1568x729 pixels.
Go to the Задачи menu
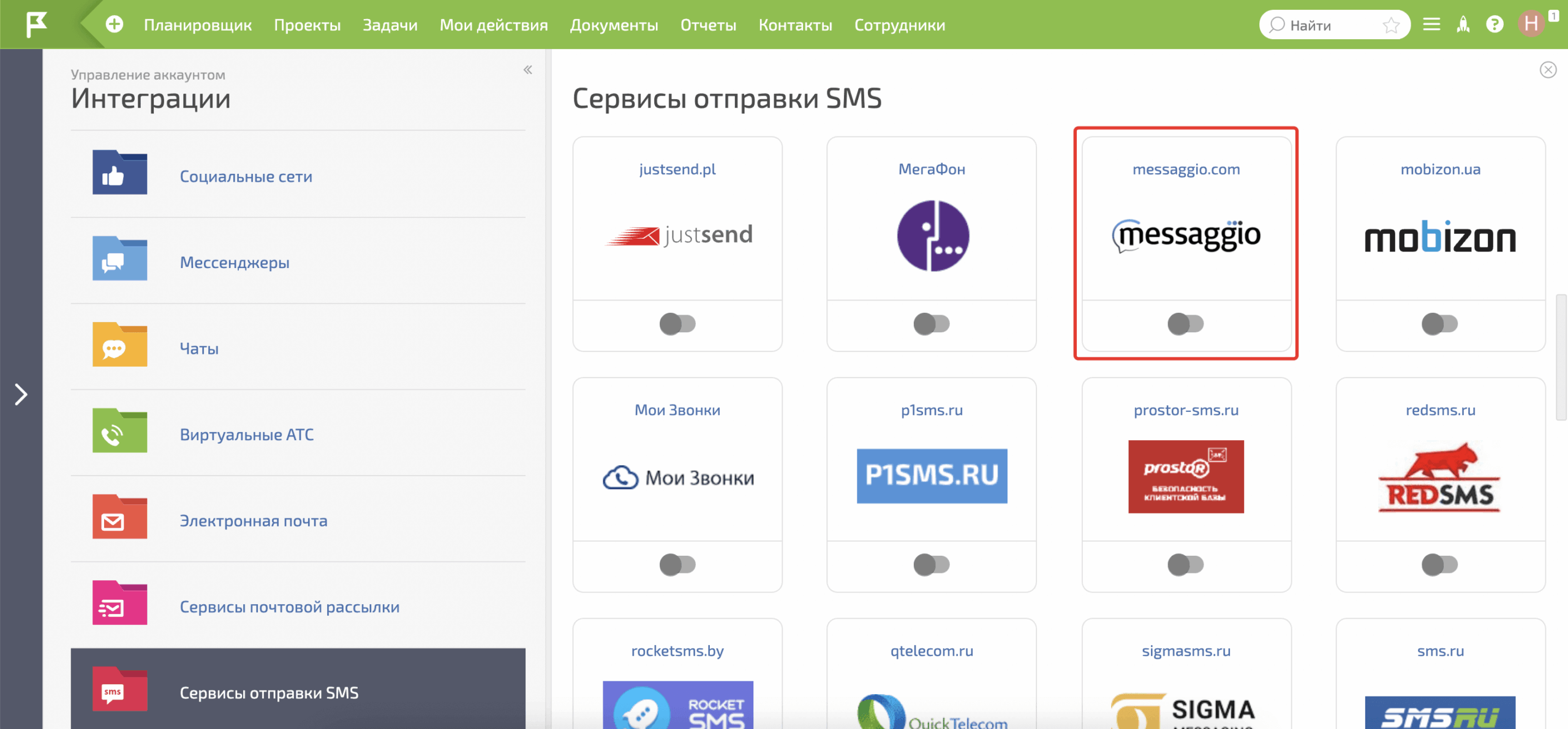tap(390, 25)
